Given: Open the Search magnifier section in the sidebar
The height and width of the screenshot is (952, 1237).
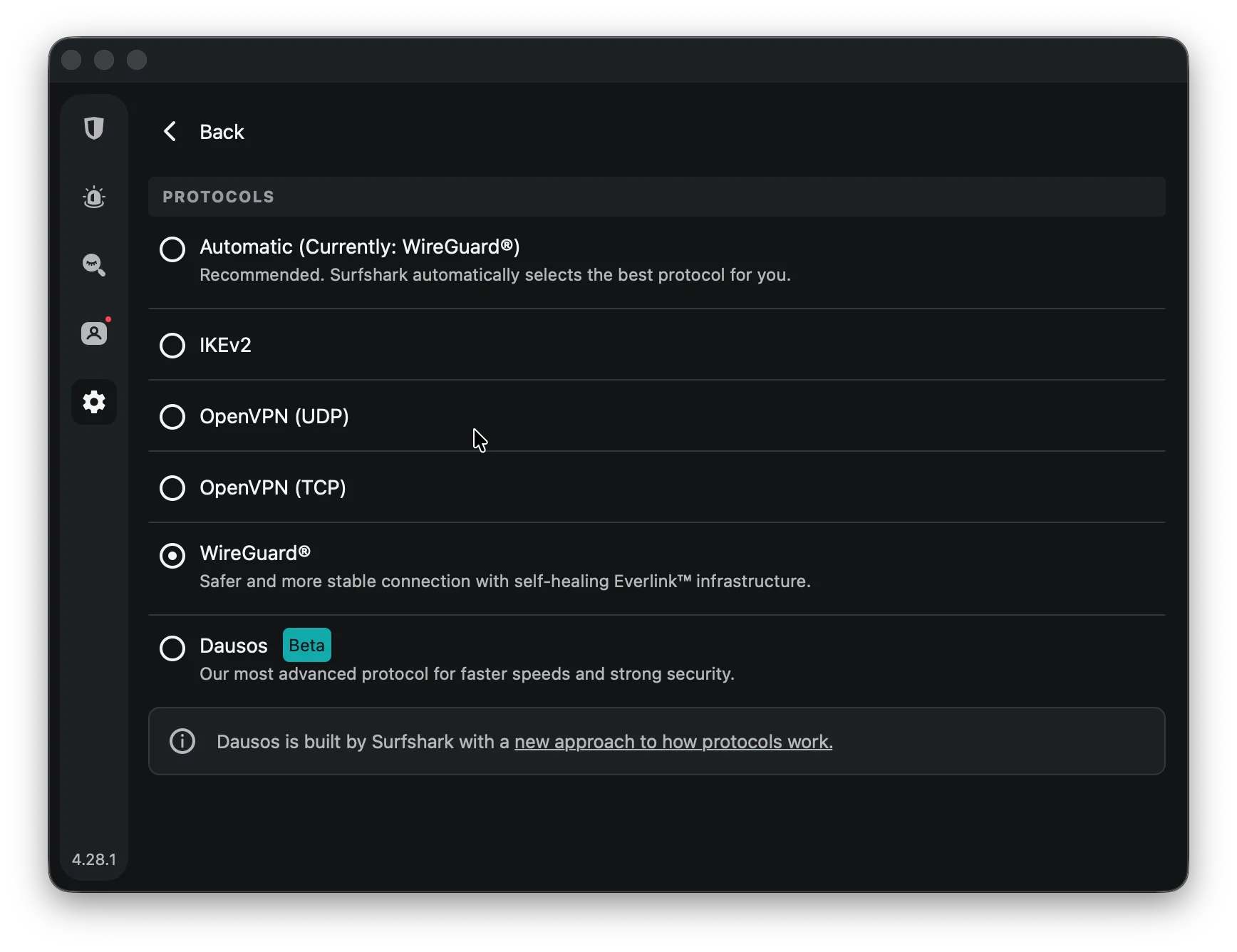Looking at the screenshot, I should pyautogui.click(x=94, y=265).
